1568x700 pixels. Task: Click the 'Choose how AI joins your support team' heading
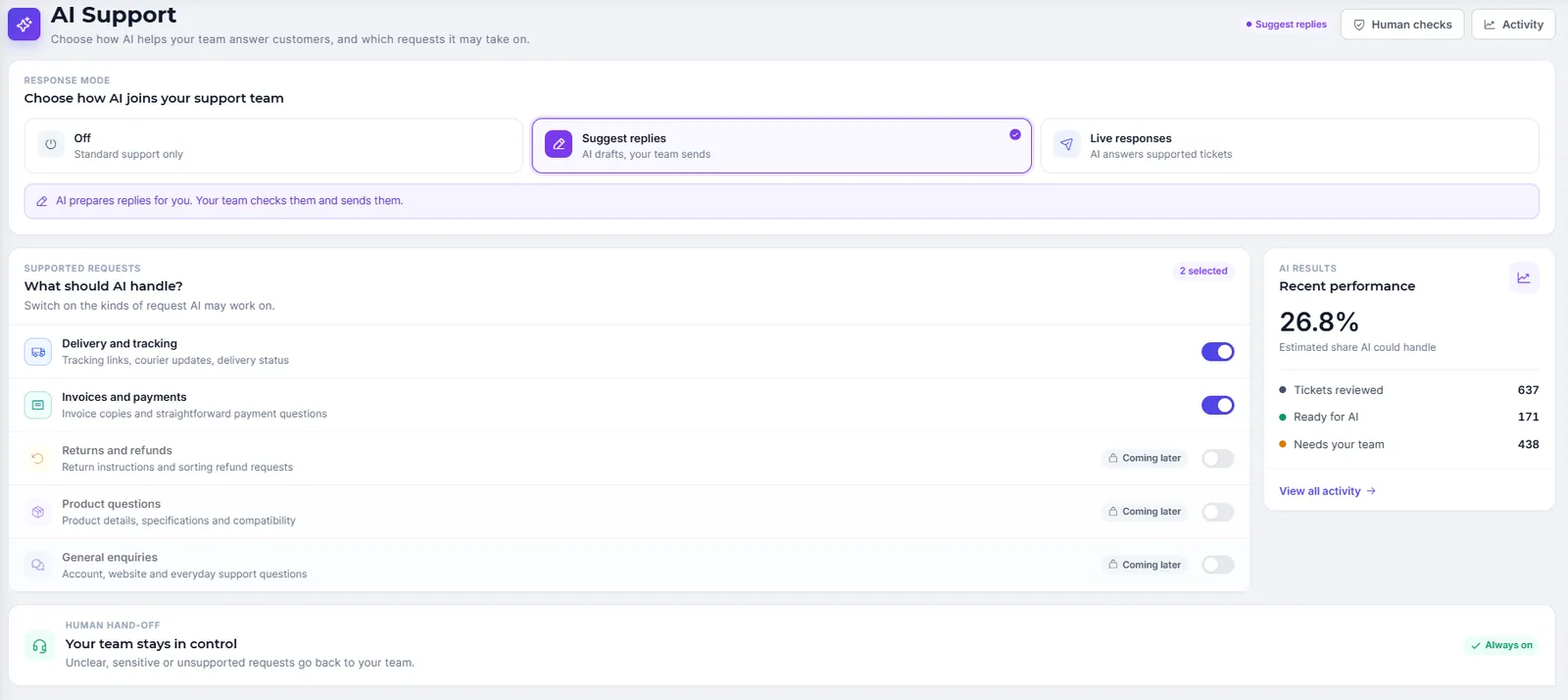coord(154,98)
